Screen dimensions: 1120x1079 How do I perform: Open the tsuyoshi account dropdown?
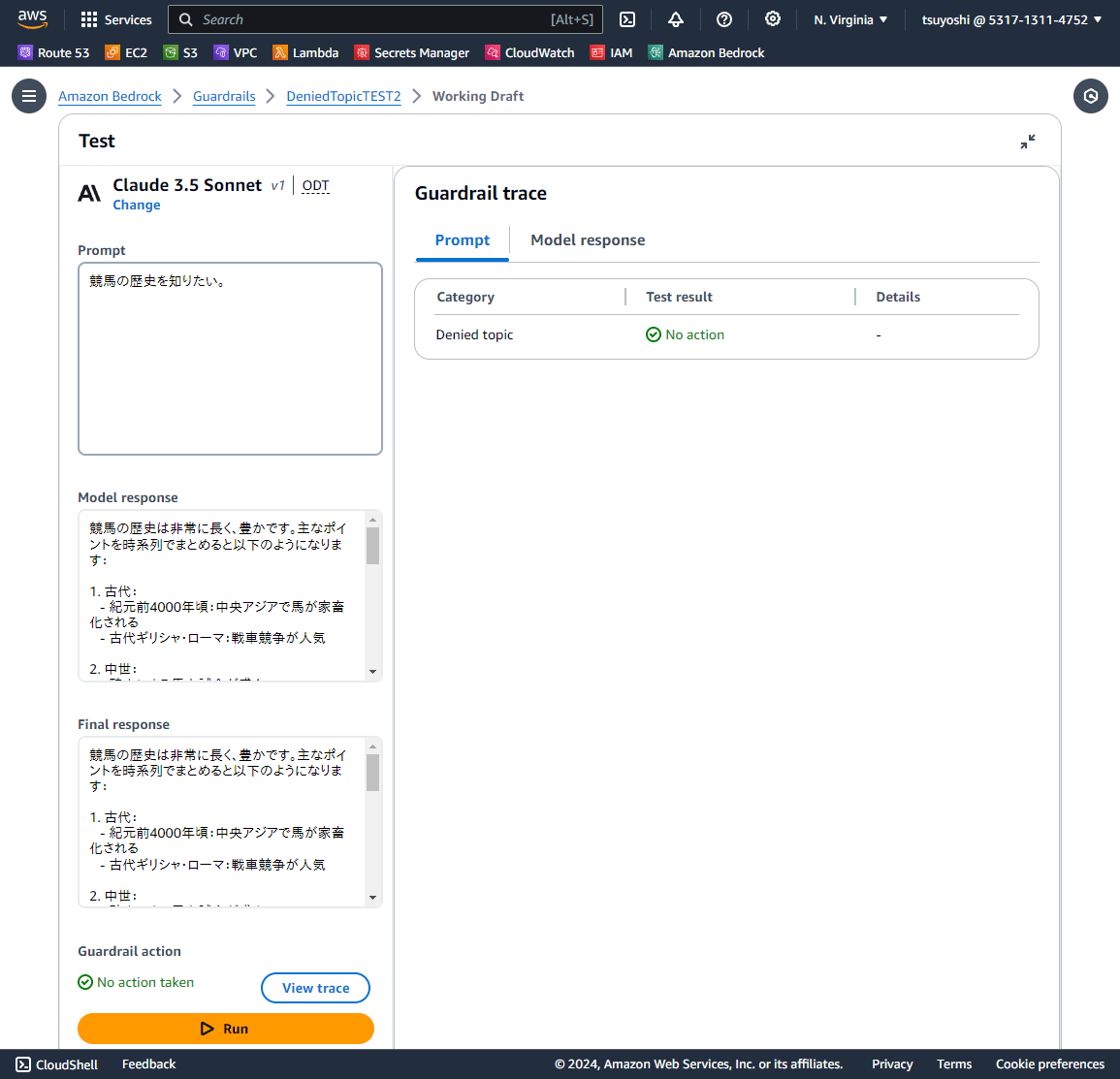[x=1011, y=20]
